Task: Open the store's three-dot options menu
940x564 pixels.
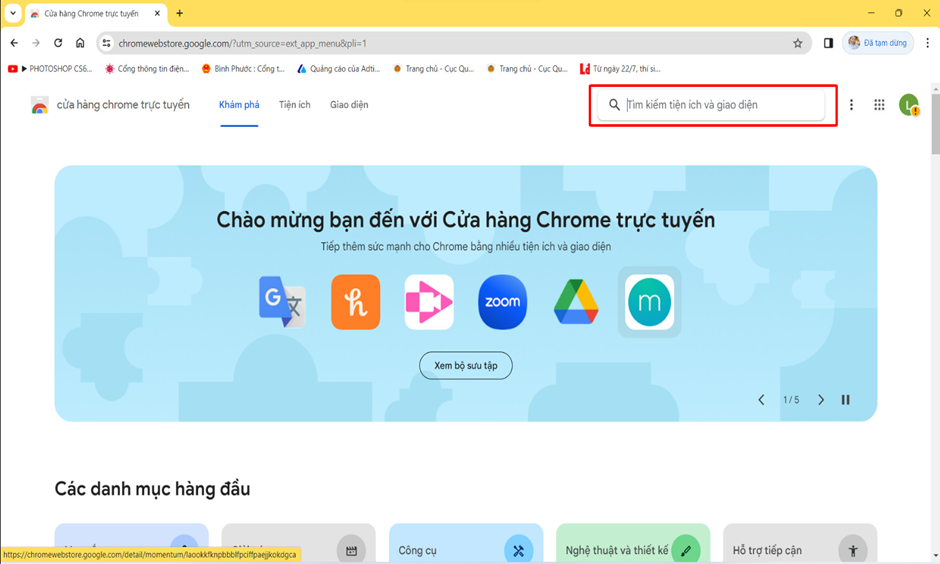Action: click(x=851, y=105)
